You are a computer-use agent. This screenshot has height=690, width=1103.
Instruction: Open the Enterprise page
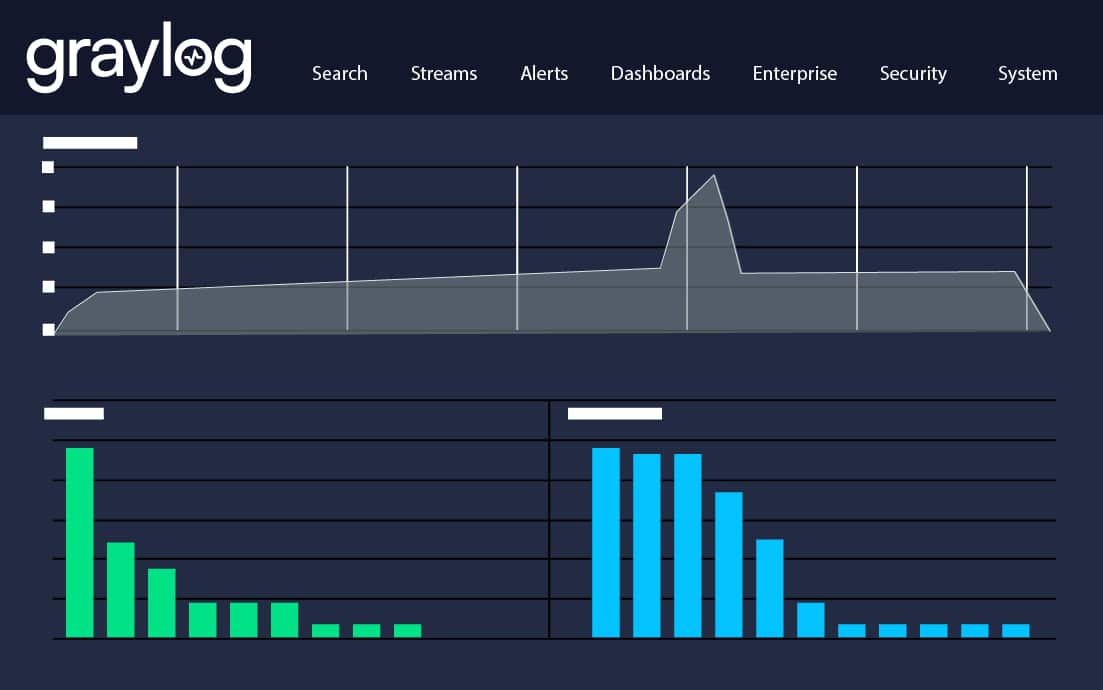(794, 73)
